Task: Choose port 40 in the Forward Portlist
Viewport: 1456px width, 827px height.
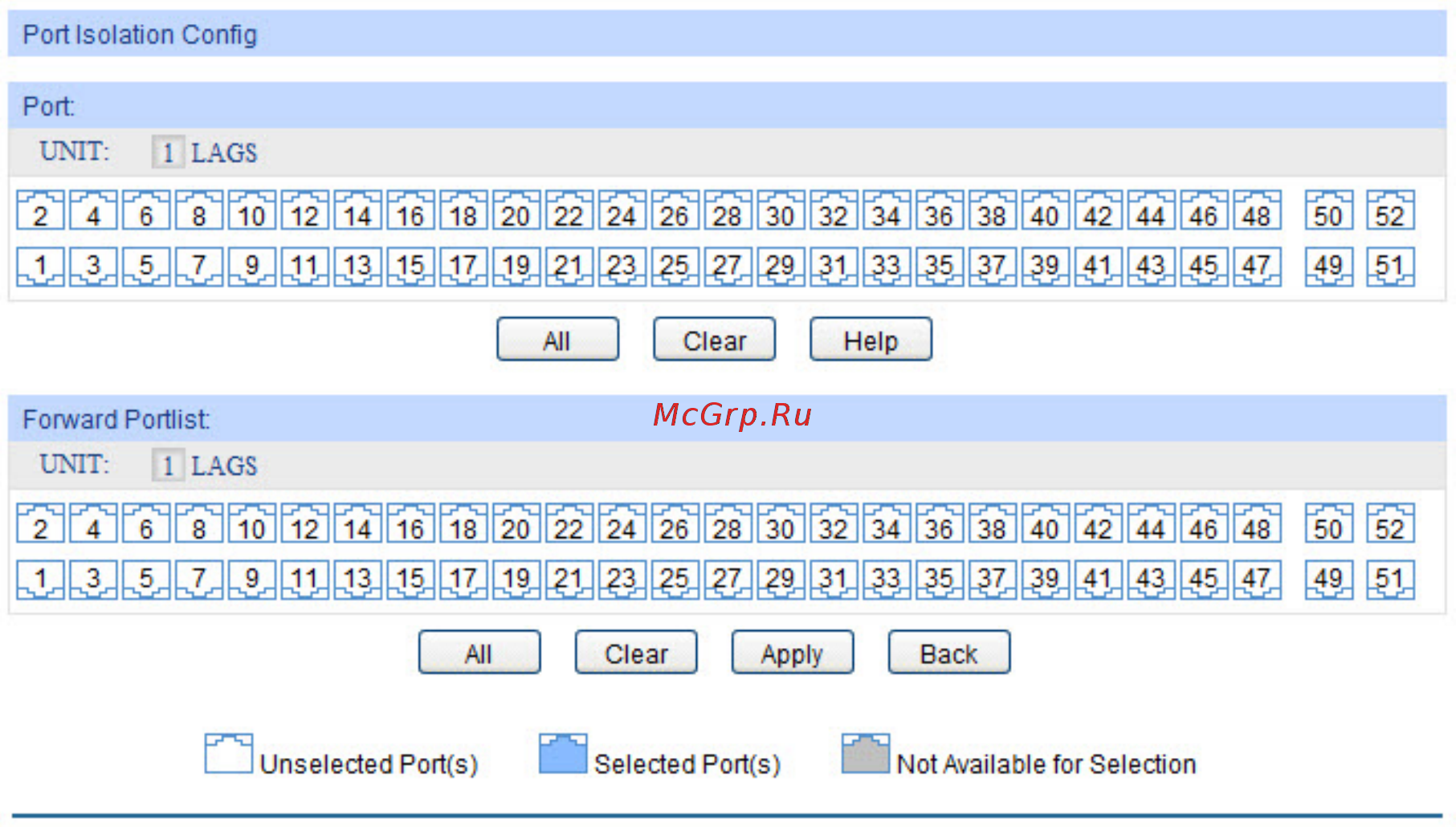Action: click(x=1046, y=524)
